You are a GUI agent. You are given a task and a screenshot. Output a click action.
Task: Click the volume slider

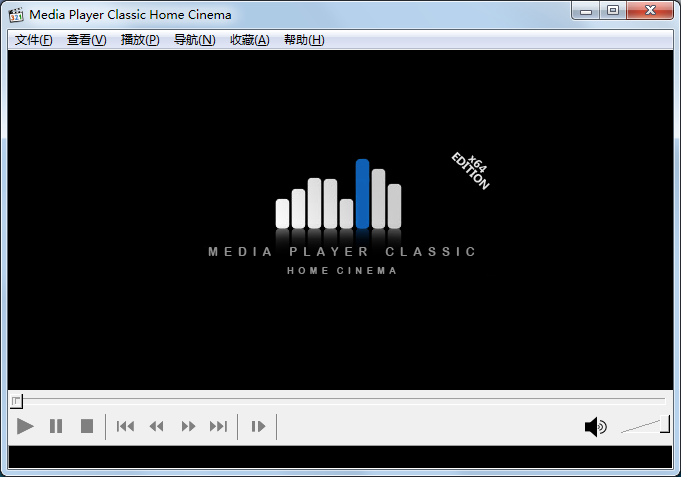[x=645, y=425]
